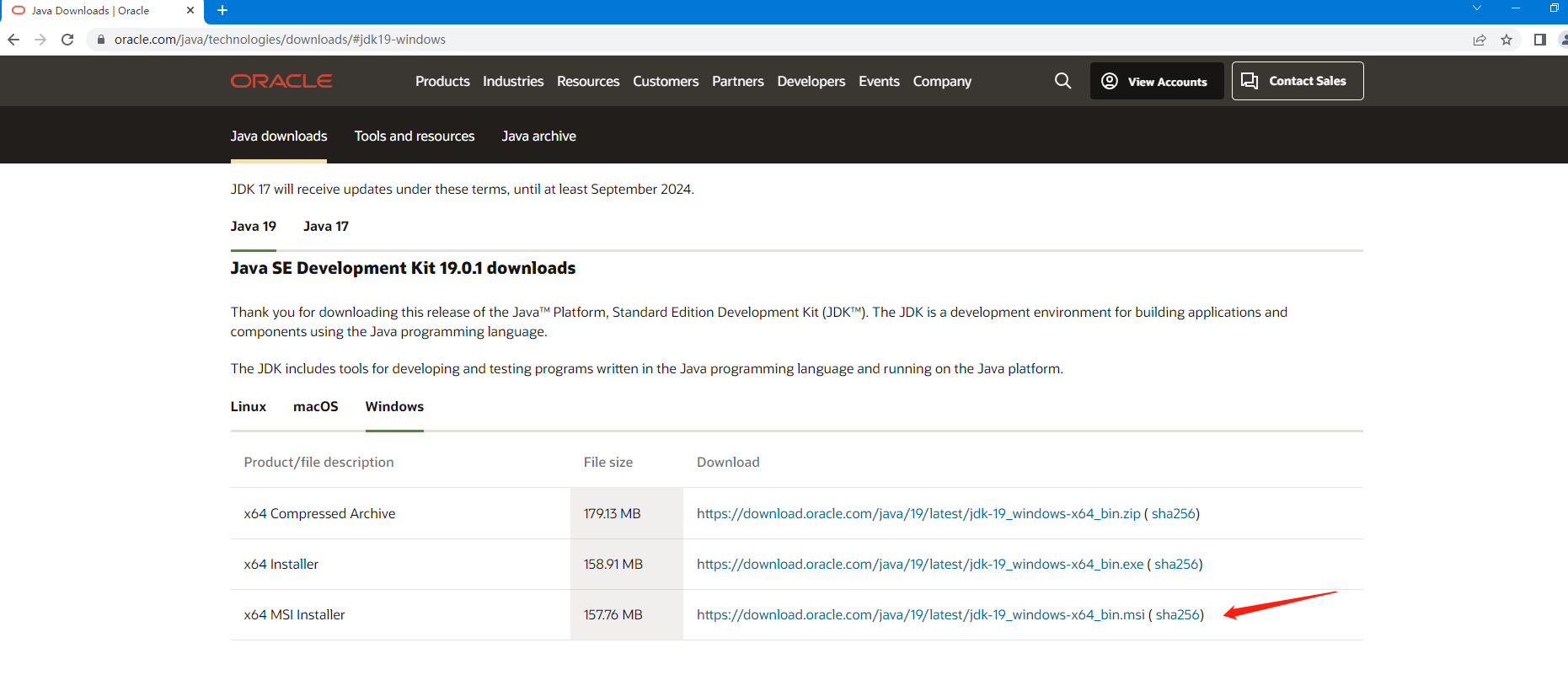Restore down the browser window

(x=1555, y=8)
